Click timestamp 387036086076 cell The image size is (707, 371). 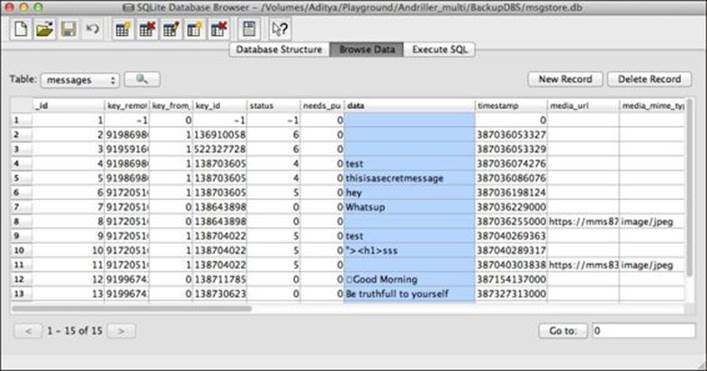pyautogui.click(x=511, y=178)
